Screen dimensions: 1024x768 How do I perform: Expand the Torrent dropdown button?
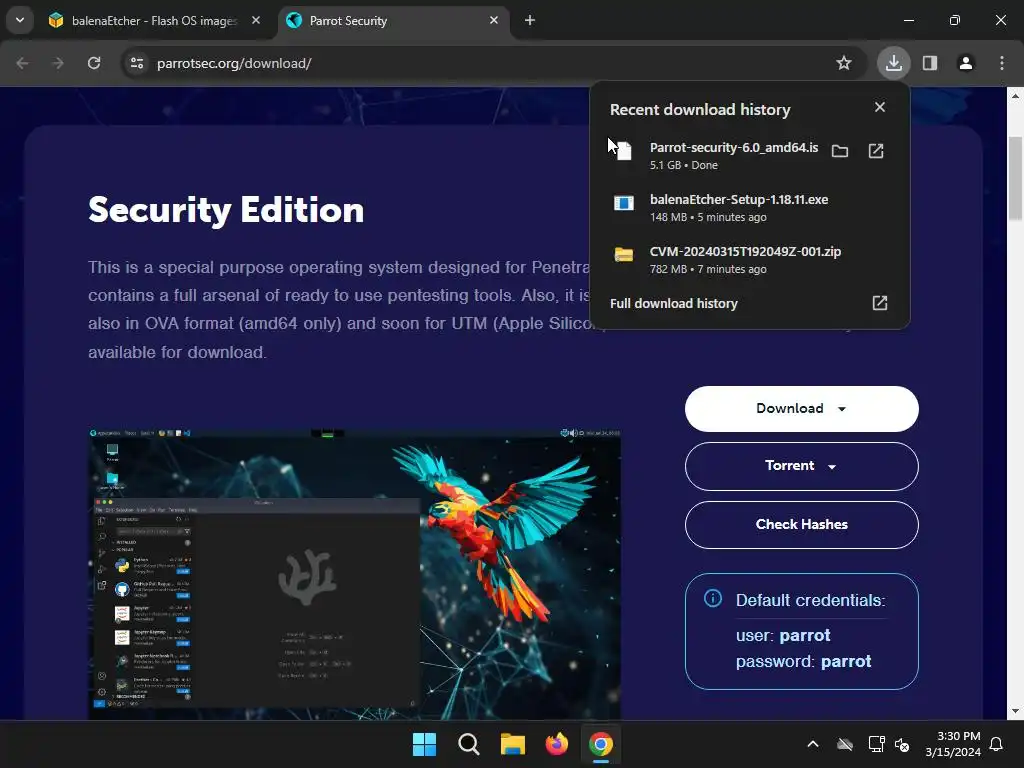801,466
